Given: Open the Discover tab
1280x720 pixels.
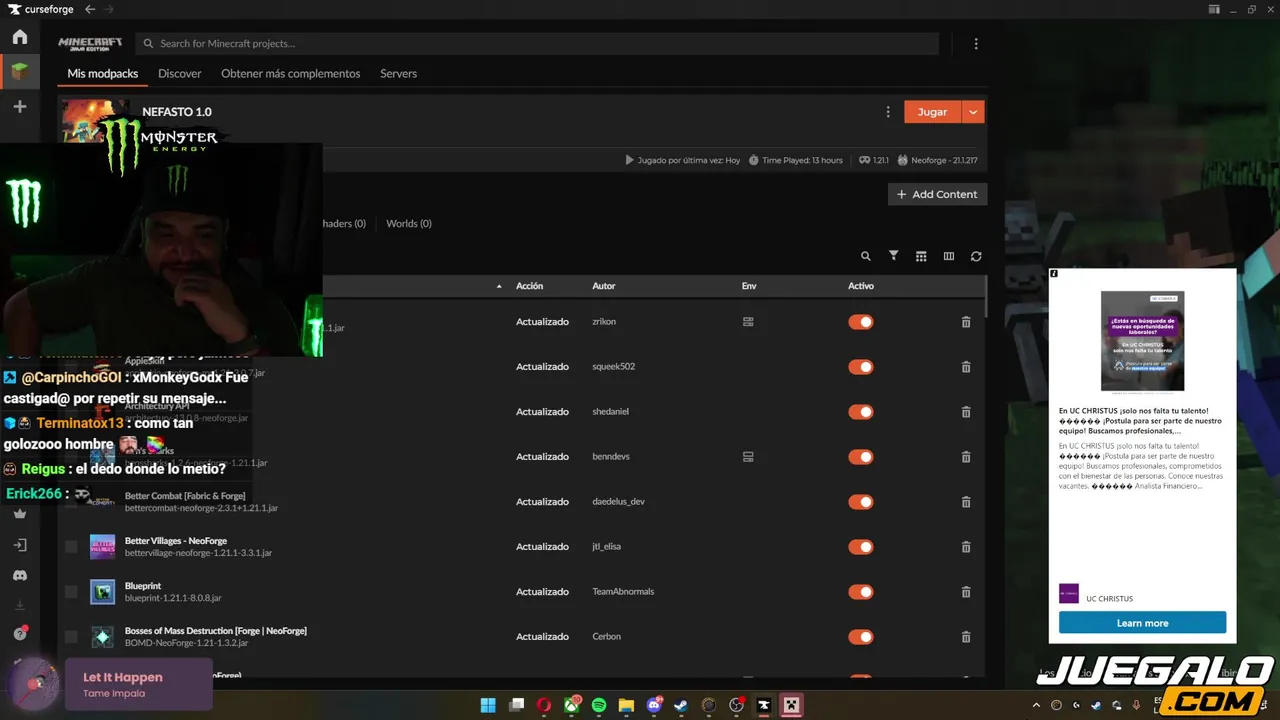Looking at the screenshot, I should pyautogui.click(x=180, y=74).
